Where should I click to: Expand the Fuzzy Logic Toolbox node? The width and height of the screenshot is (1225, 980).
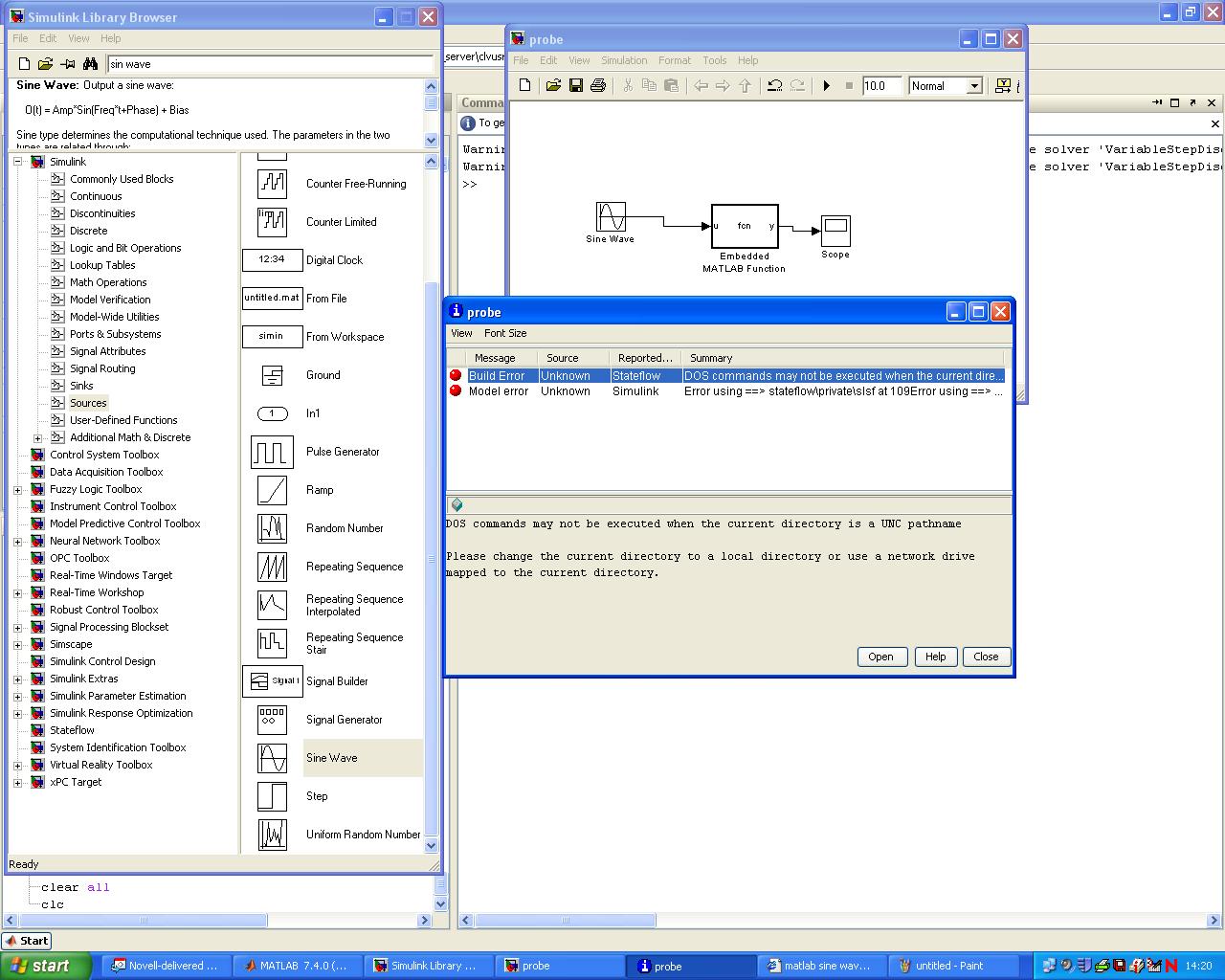click(x=18, y=489)
